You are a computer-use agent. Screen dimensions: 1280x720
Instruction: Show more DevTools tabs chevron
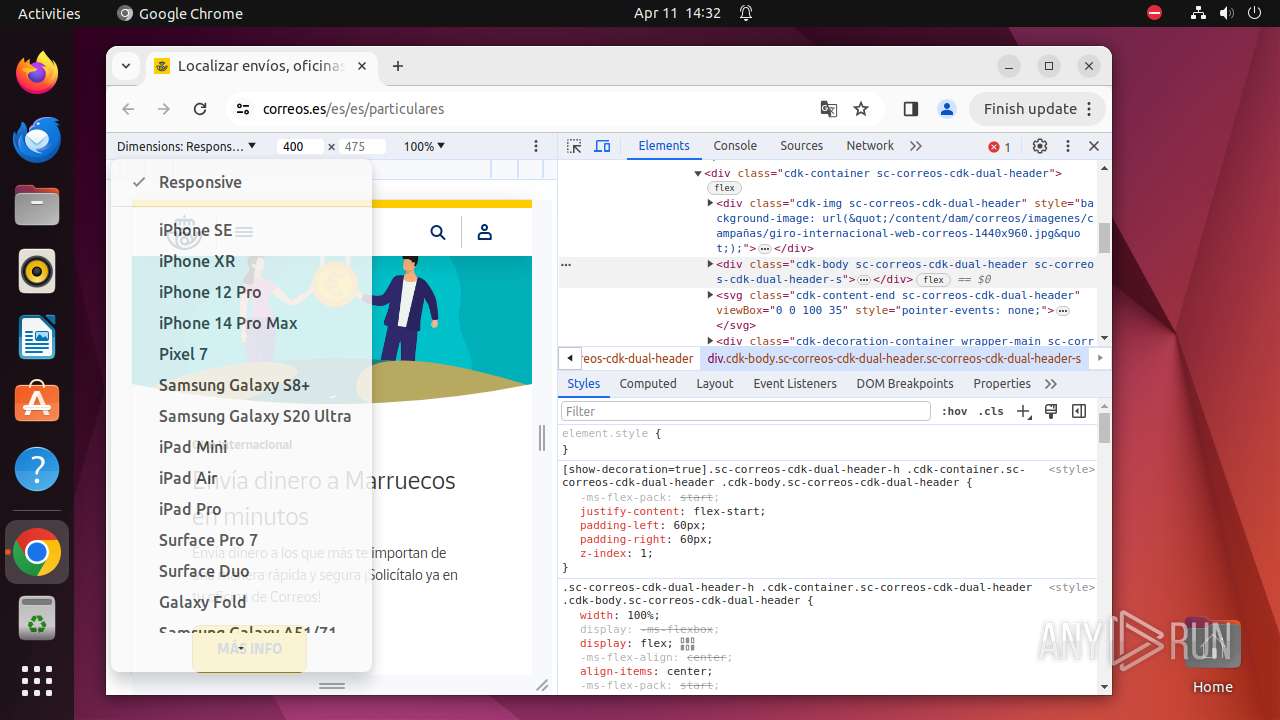tap(916, 146)
